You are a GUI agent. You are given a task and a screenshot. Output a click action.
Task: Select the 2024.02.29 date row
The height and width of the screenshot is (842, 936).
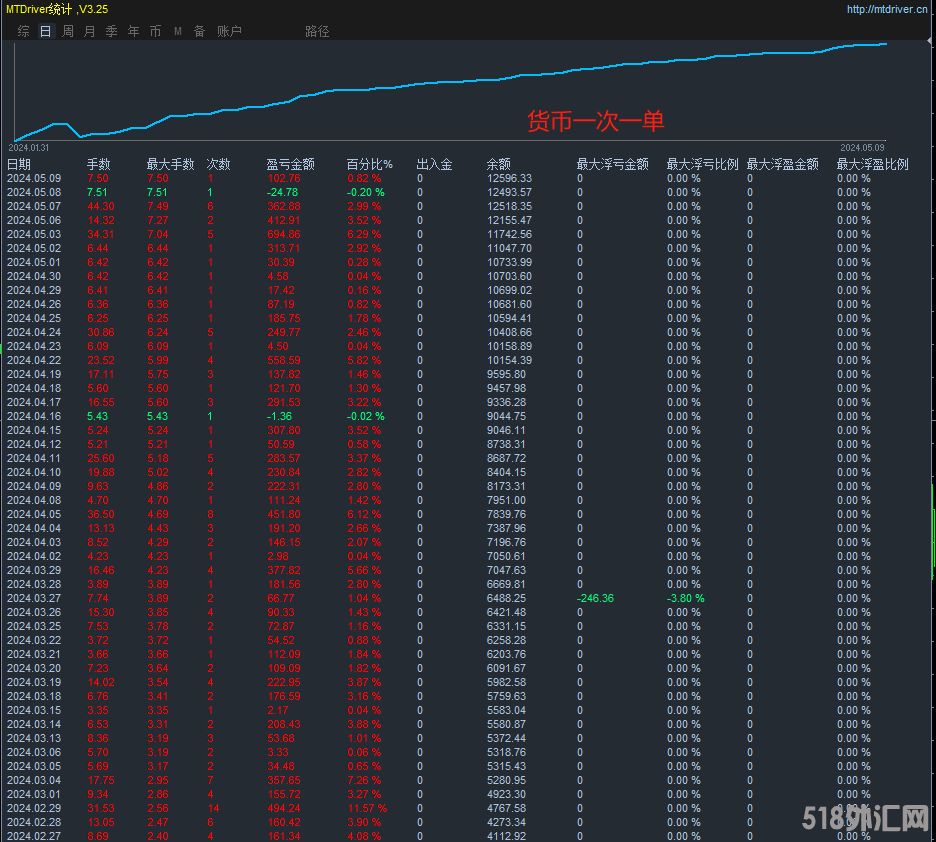tap(34, 809)
